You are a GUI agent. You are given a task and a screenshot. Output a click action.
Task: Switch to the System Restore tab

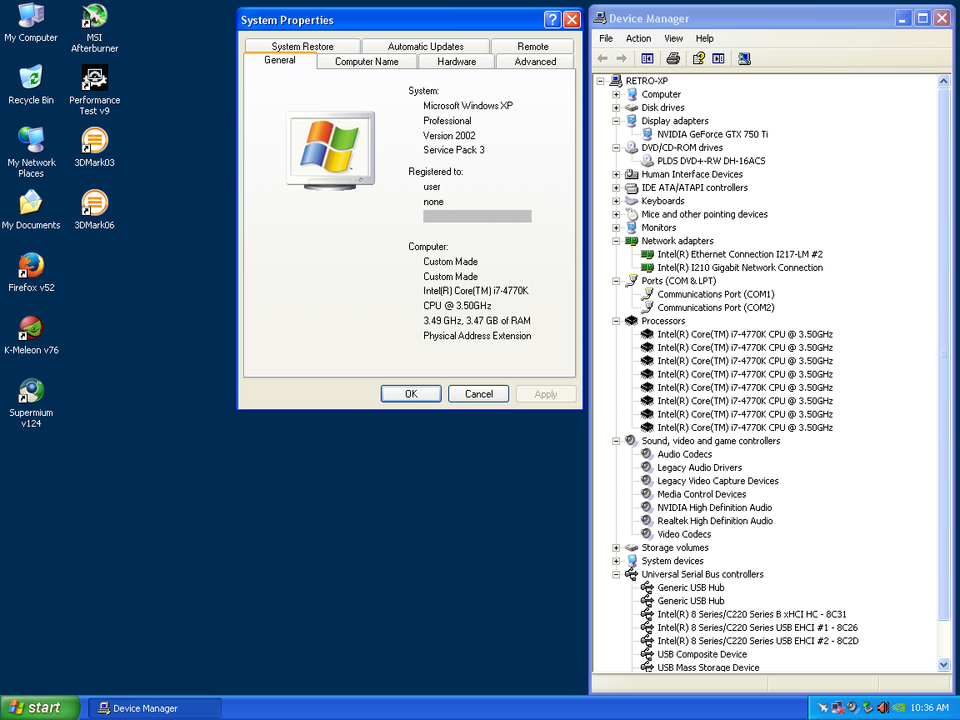click(x=302, y=46)
